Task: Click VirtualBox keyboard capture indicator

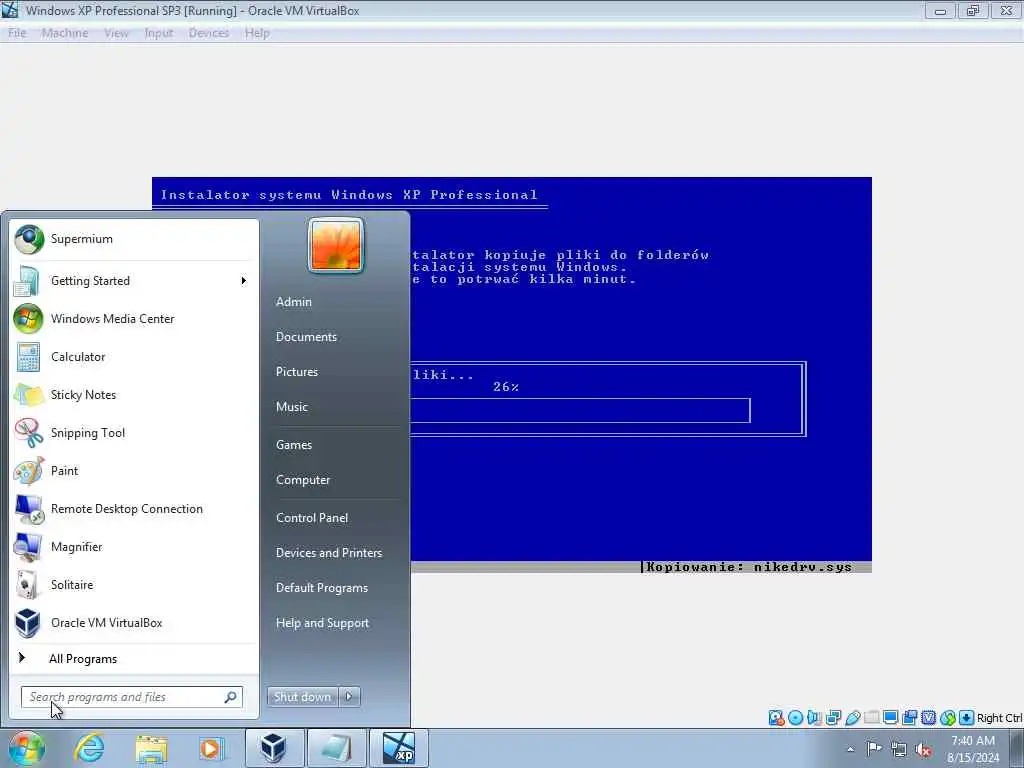Action: pos(967,718)
